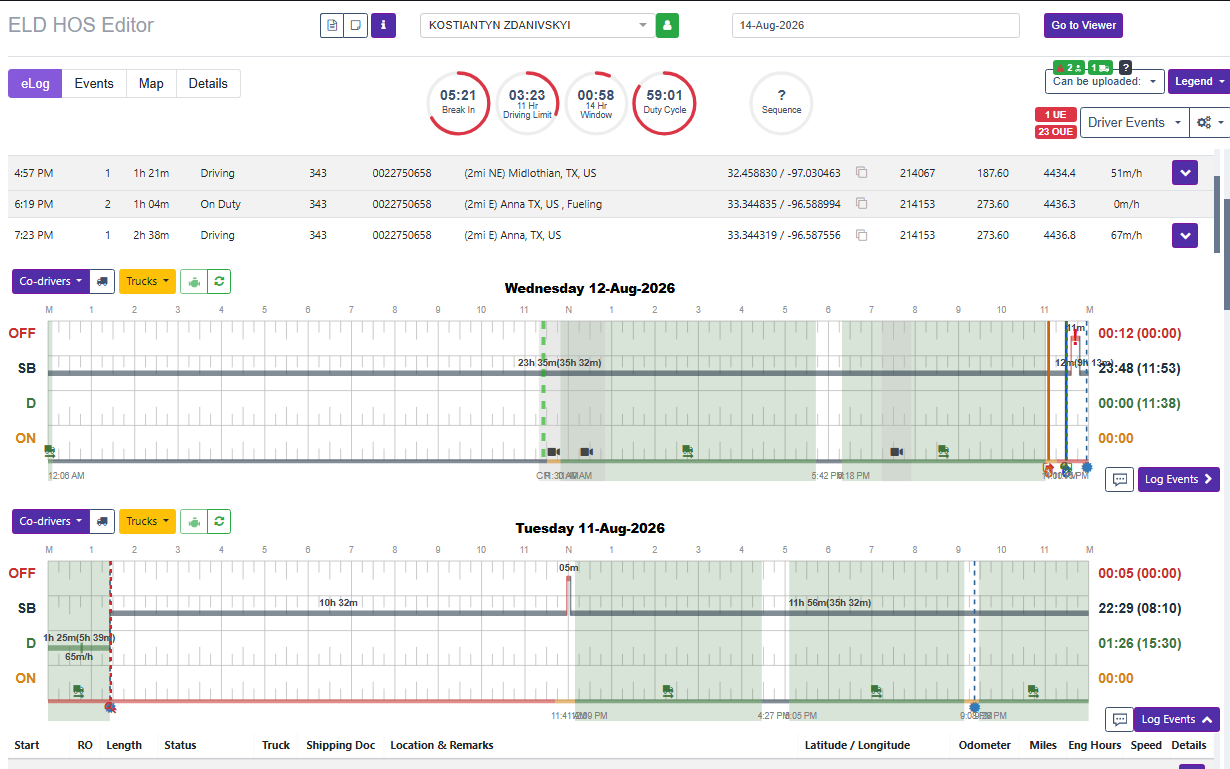The image size is (1230, 769).
Task: Expand the 4:57 PM Driving row details
Action: (1184, 173)
